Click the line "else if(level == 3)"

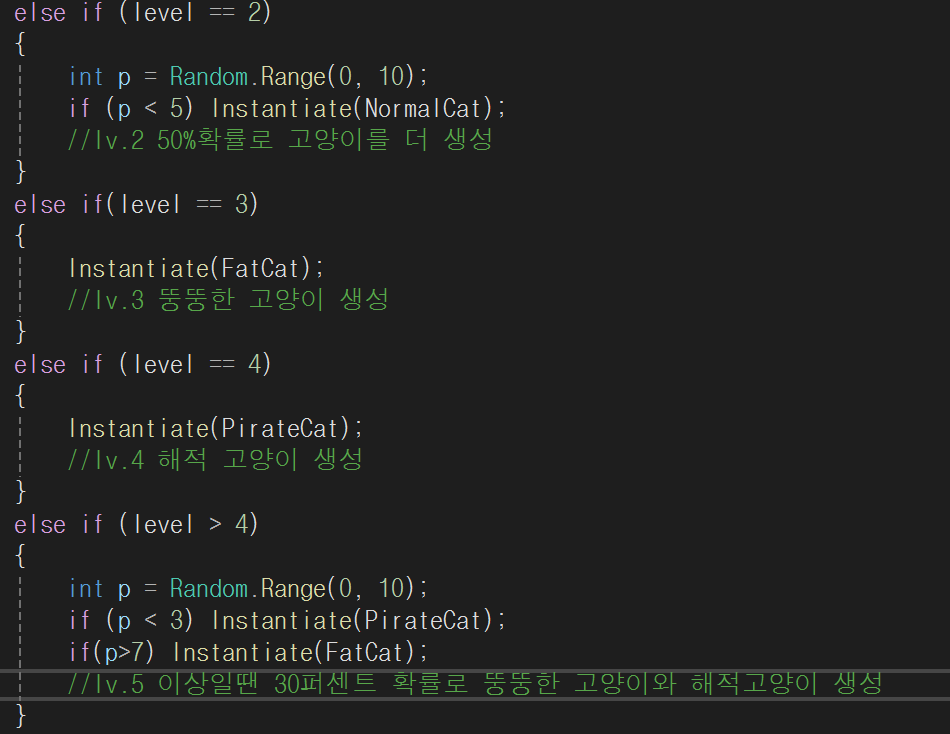(x=136, y=204)
